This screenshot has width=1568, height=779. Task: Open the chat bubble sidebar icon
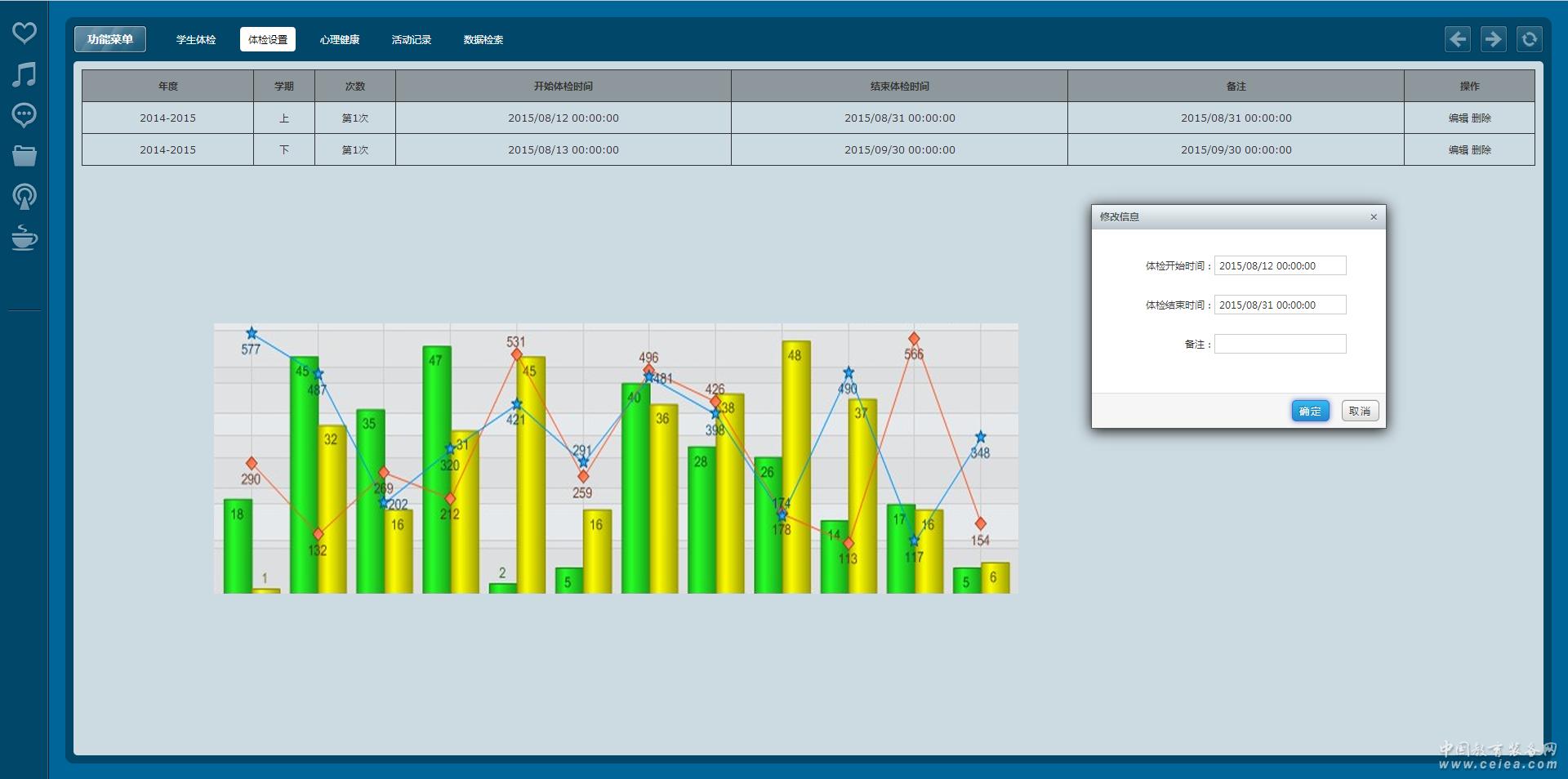tap(24, 115)
